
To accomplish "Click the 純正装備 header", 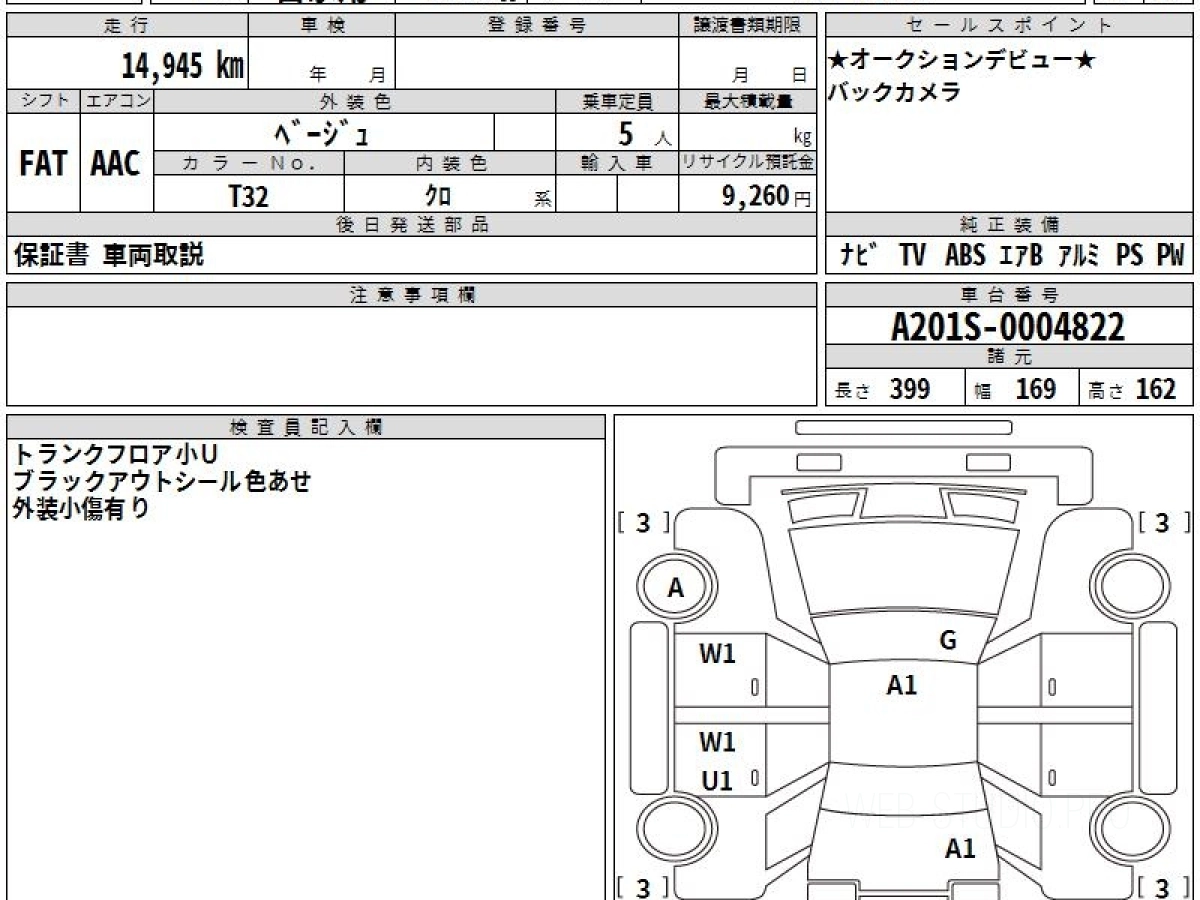I will click(1009, 224).
